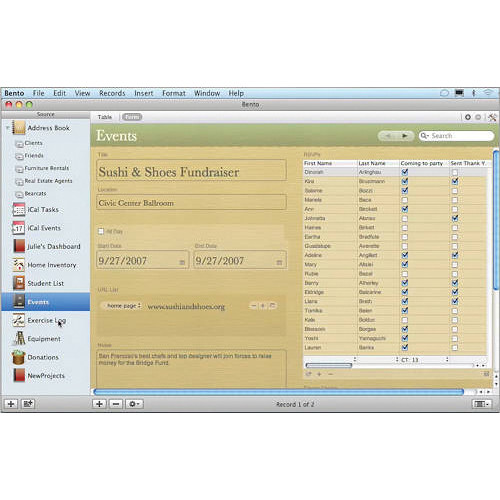Open the www.sushiandshoes.org link
This screenshot has height=500, width=500.
coord(186,307)
